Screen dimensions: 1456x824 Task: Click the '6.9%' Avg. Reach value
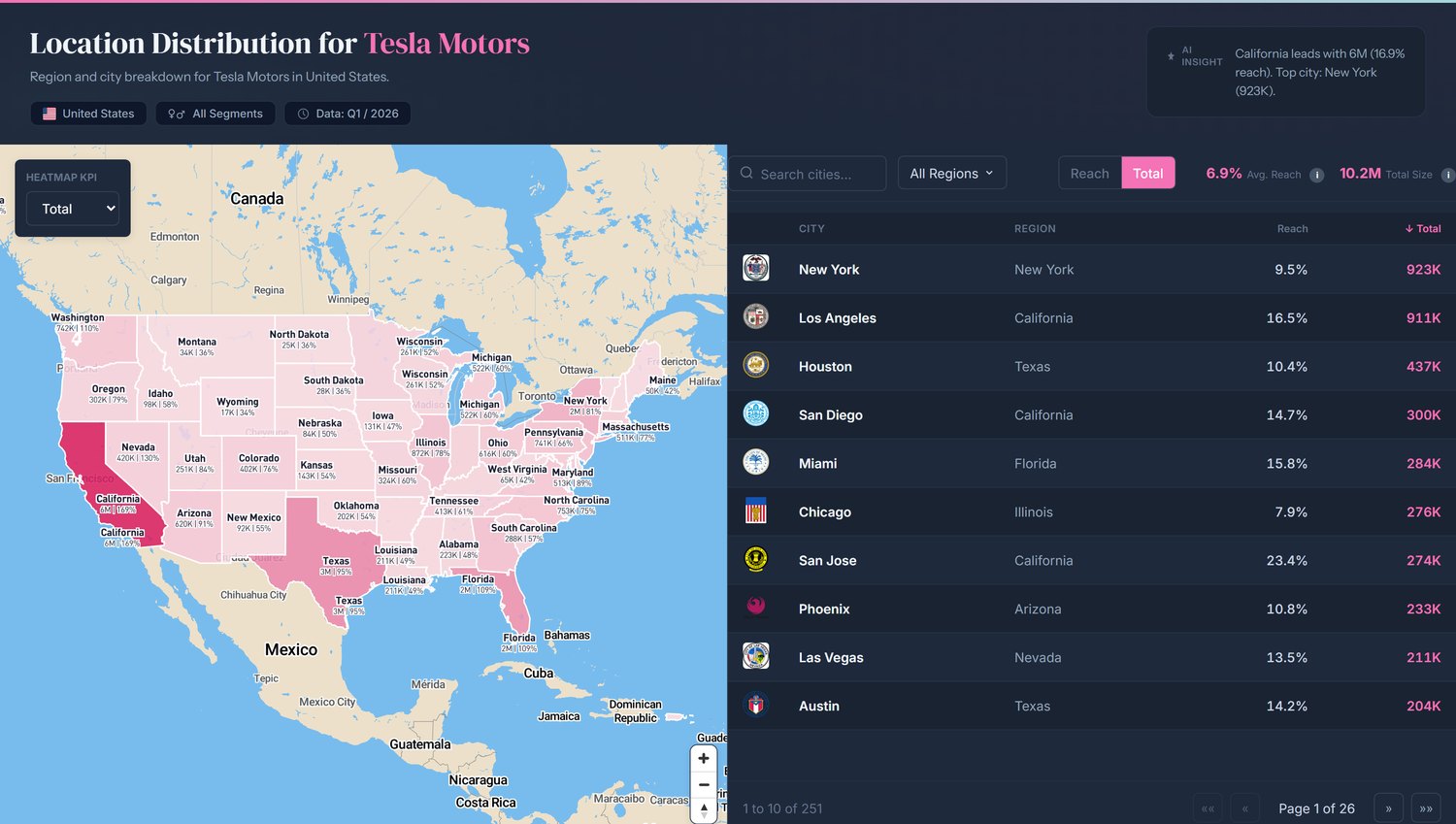click(x=1223, y=173)
